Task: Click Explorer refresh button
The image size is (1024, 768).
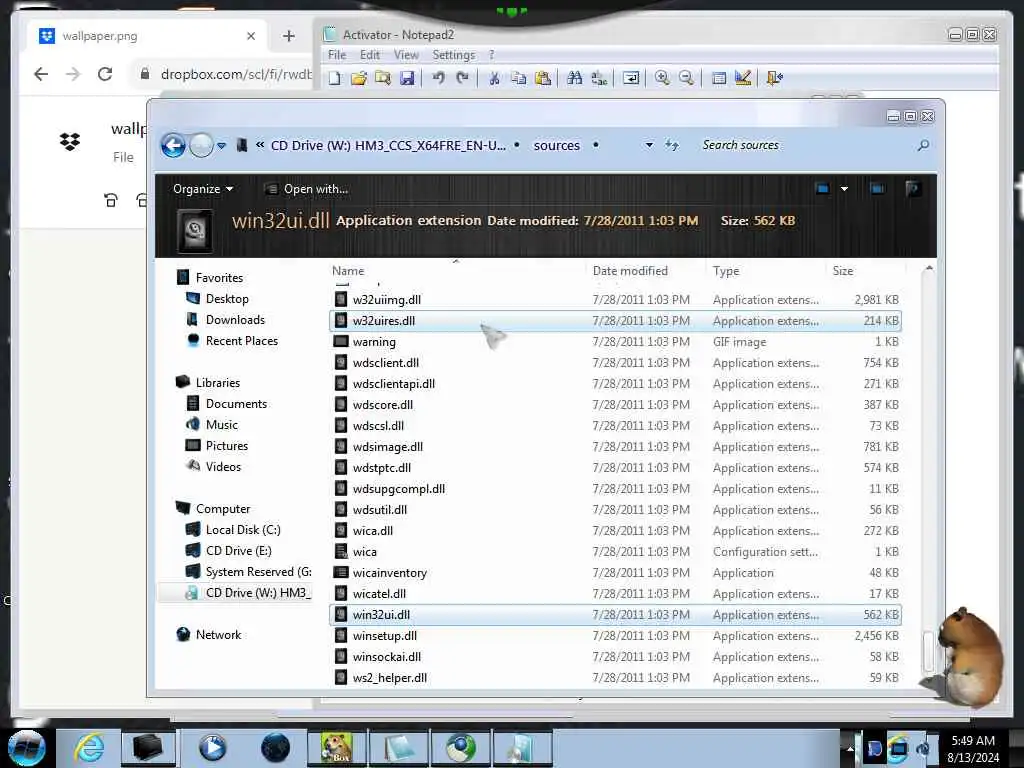Action: tap(672, 145)
